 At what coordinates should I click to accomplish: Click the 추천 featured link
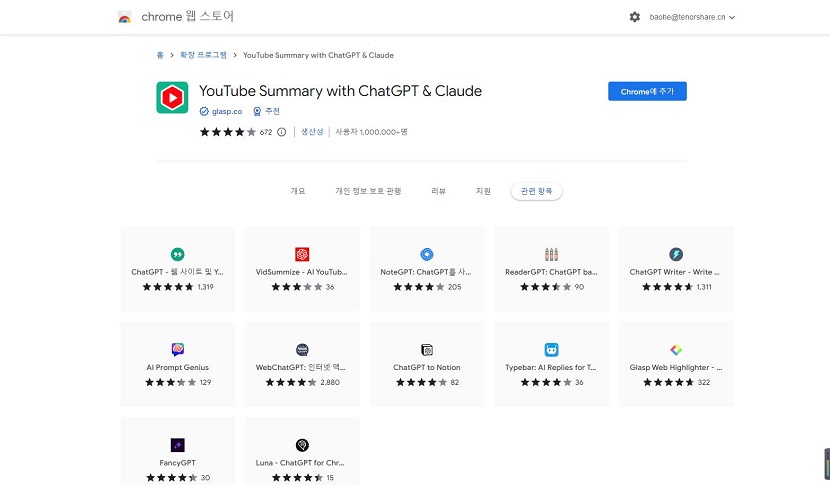[x=272, y=111]
